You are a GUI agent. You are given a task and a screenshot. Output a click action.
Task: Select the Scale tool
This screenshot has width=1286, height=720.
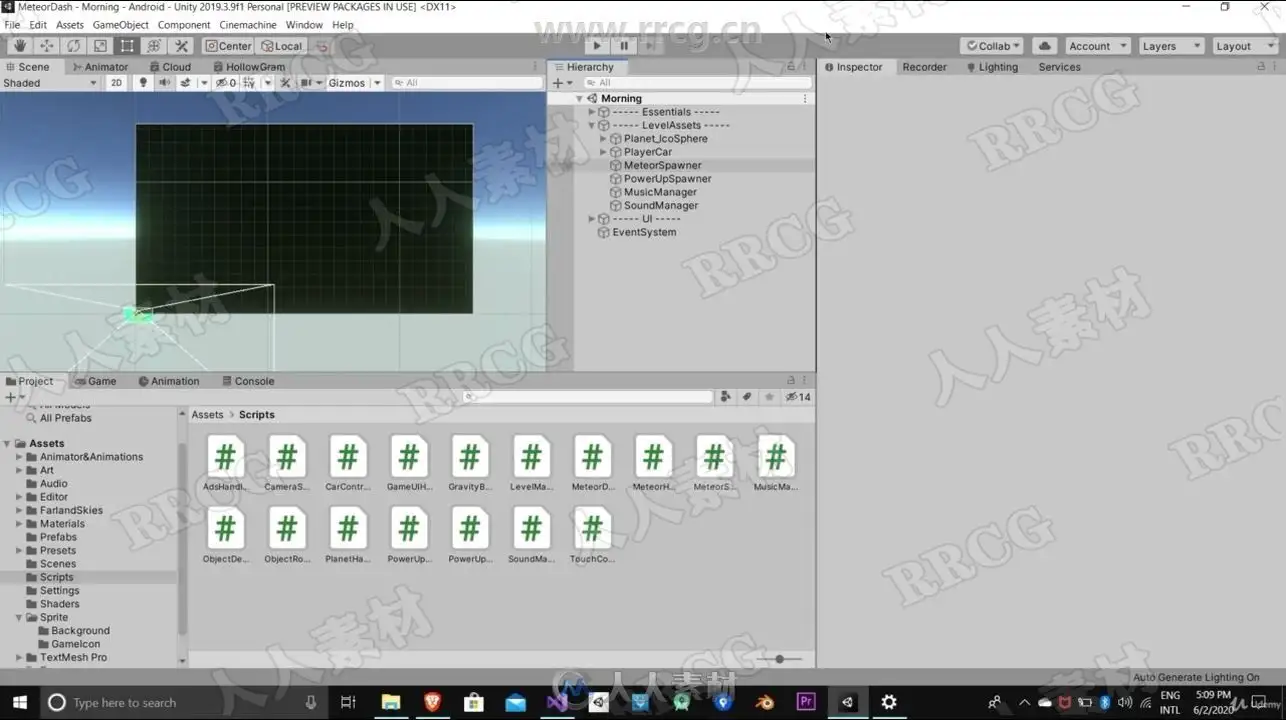100,46
